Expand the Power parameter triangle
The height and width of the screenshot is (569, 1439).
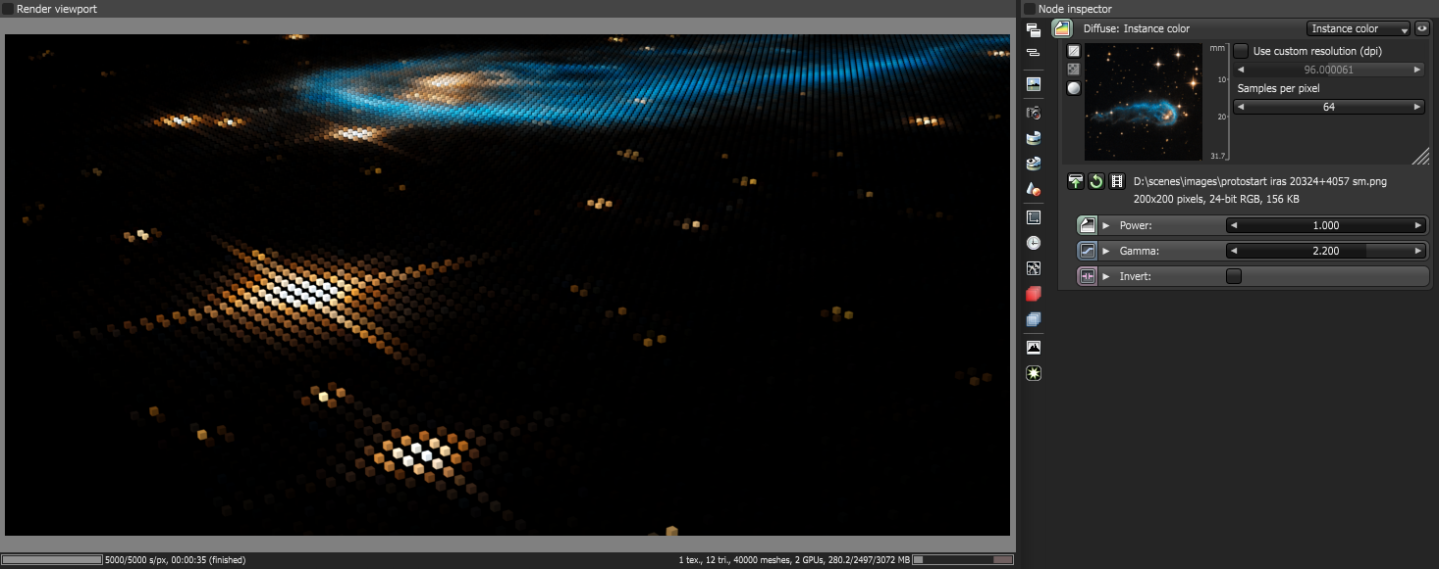pyautogui.click(x=1106, y=226)
